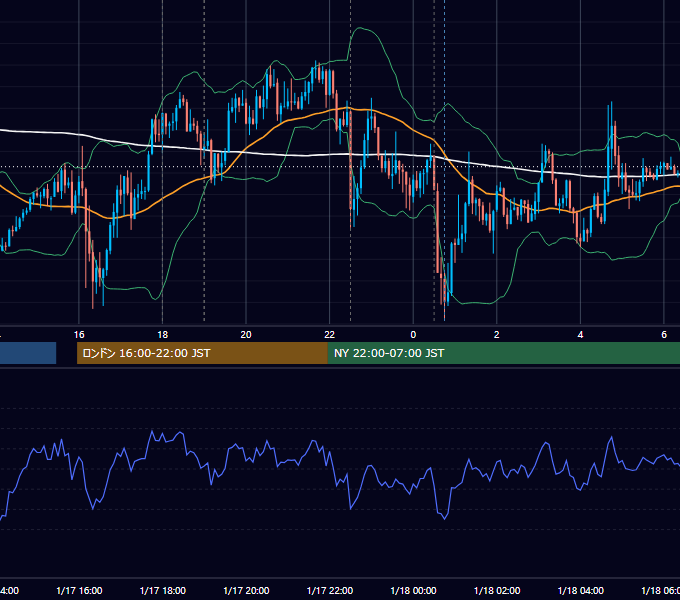Click the London 16:00-22:00 JST session bar

pos(202,353)
